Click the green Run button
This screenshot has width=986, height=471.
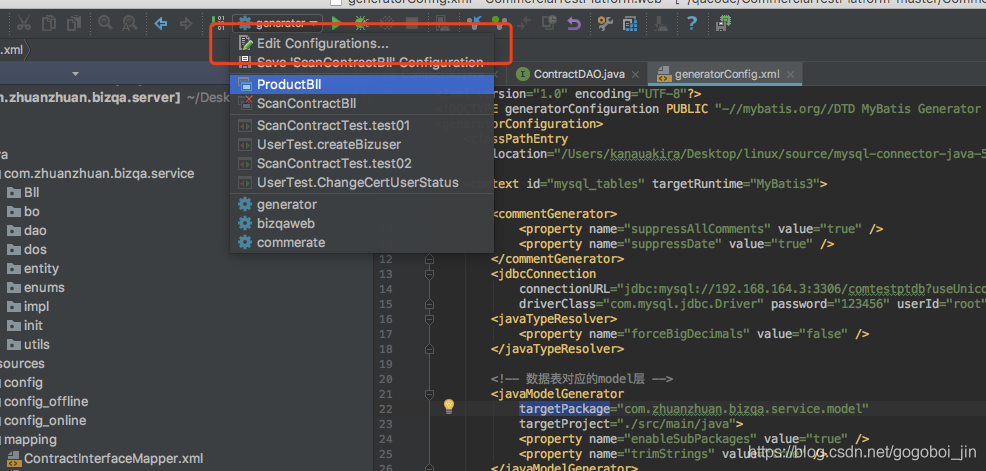point(337,24)
